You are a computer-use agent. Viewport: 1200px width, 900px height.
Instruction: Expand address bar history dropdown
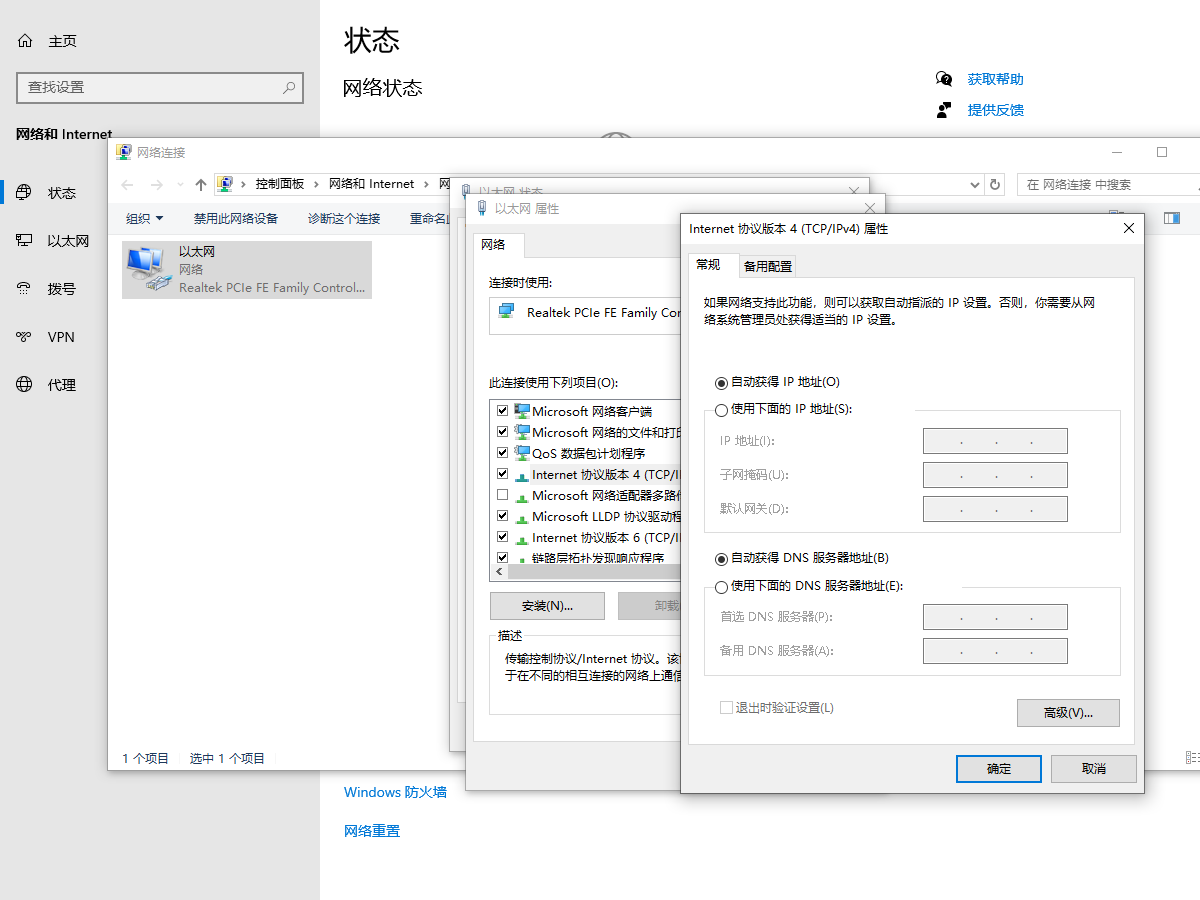(976, 185)
